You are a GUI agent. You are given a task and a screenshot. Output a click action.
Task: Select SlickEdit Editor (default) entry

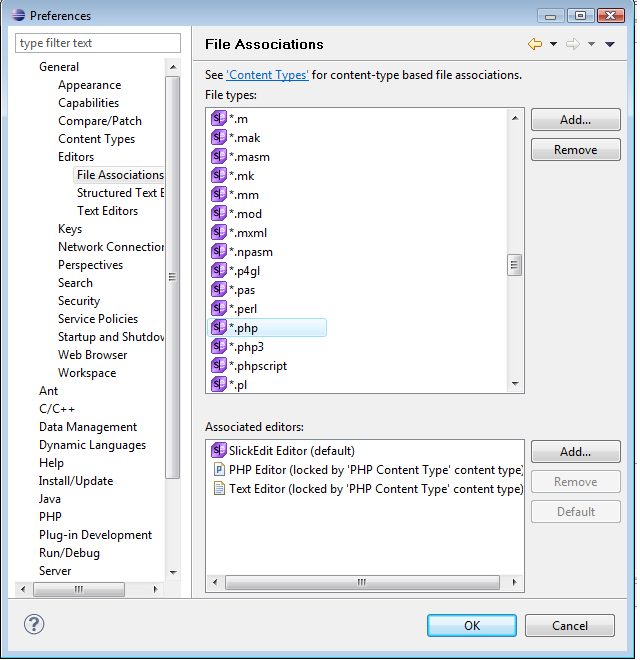tap(291, 451)
